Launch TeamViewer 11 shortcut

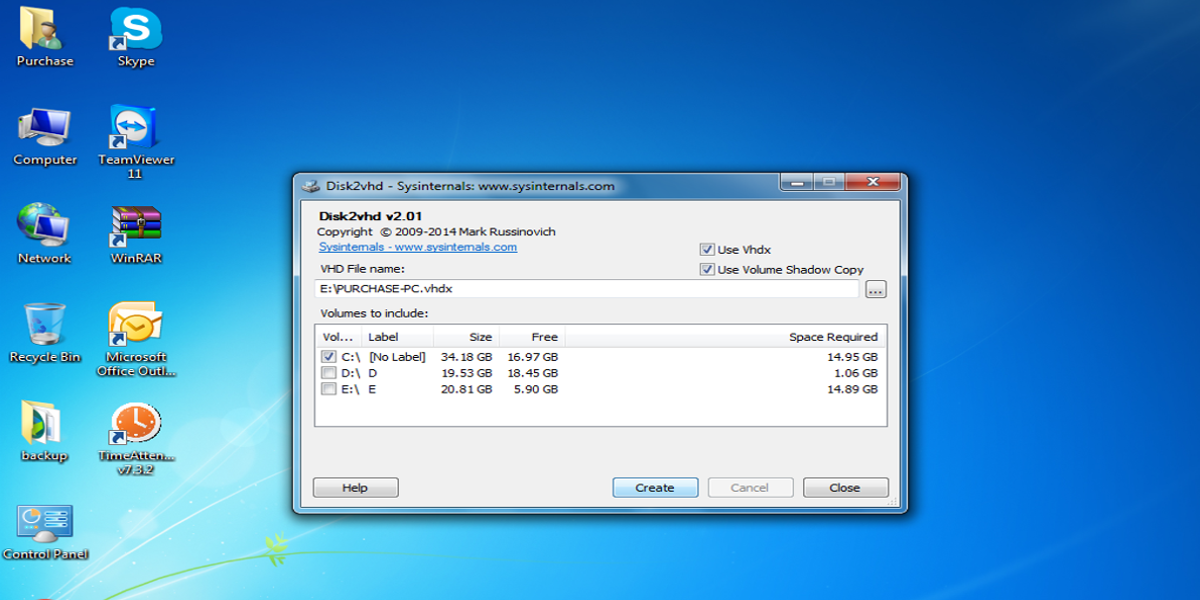tap(136, 142)
